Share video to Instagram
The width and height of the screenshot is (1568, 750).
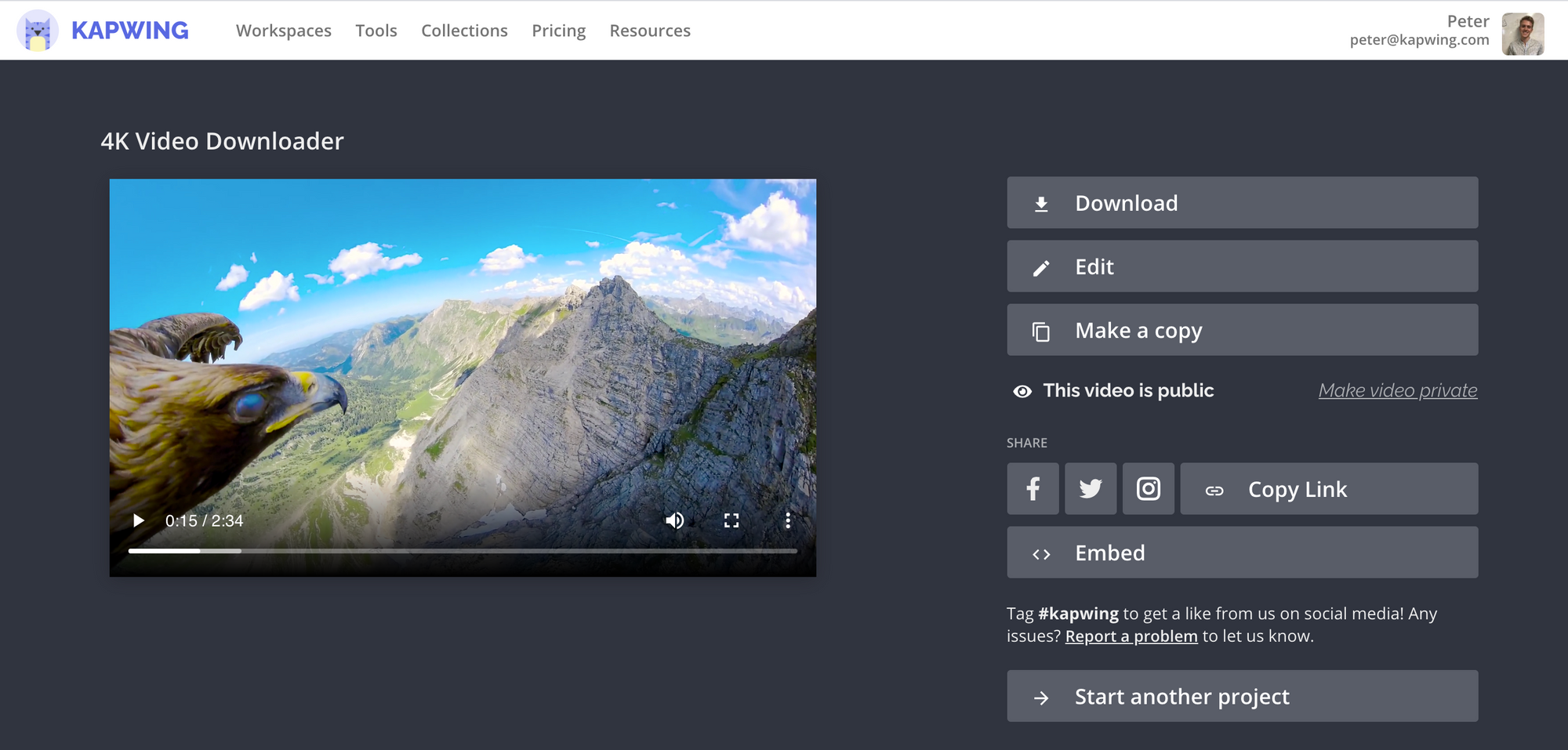pyautogui.click(x=1148, y=489)
